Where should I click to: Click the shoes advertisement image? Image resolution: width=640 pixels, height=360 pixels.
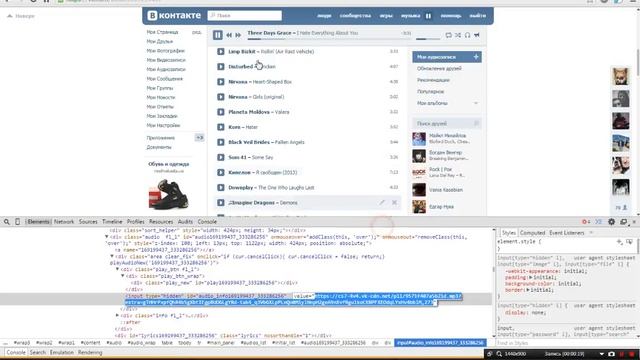coord(168,194)
